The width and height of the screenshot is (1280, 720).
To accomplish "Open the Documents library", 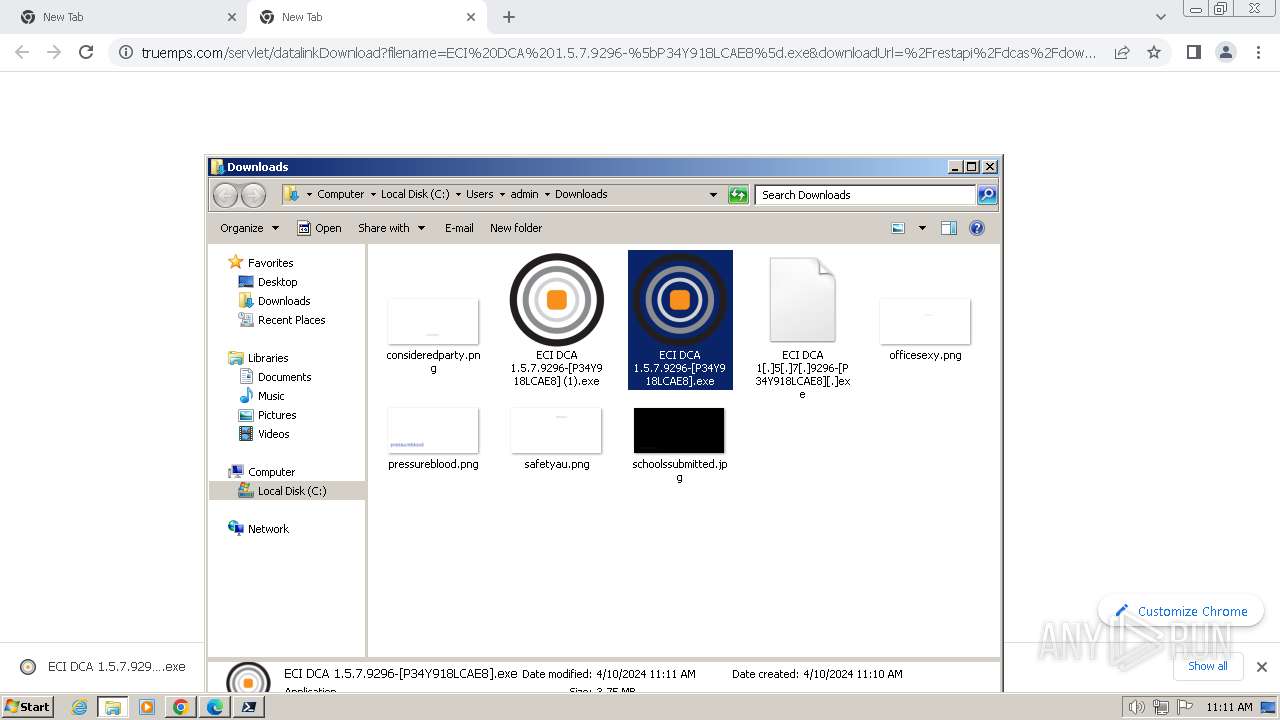I will [x=275, y=377].
